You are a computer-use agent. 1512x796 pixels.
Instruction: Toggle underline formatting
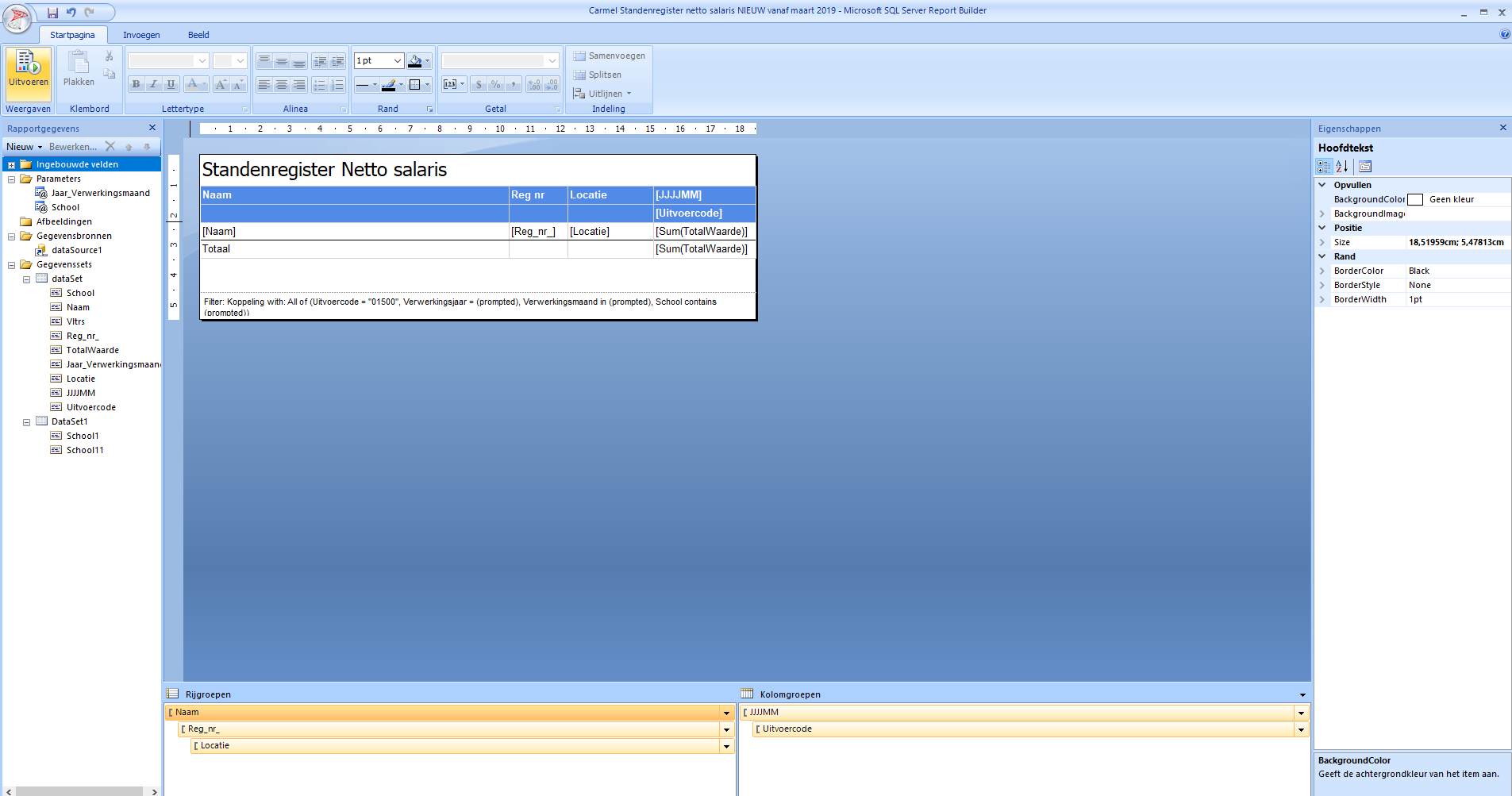point(171,84)
